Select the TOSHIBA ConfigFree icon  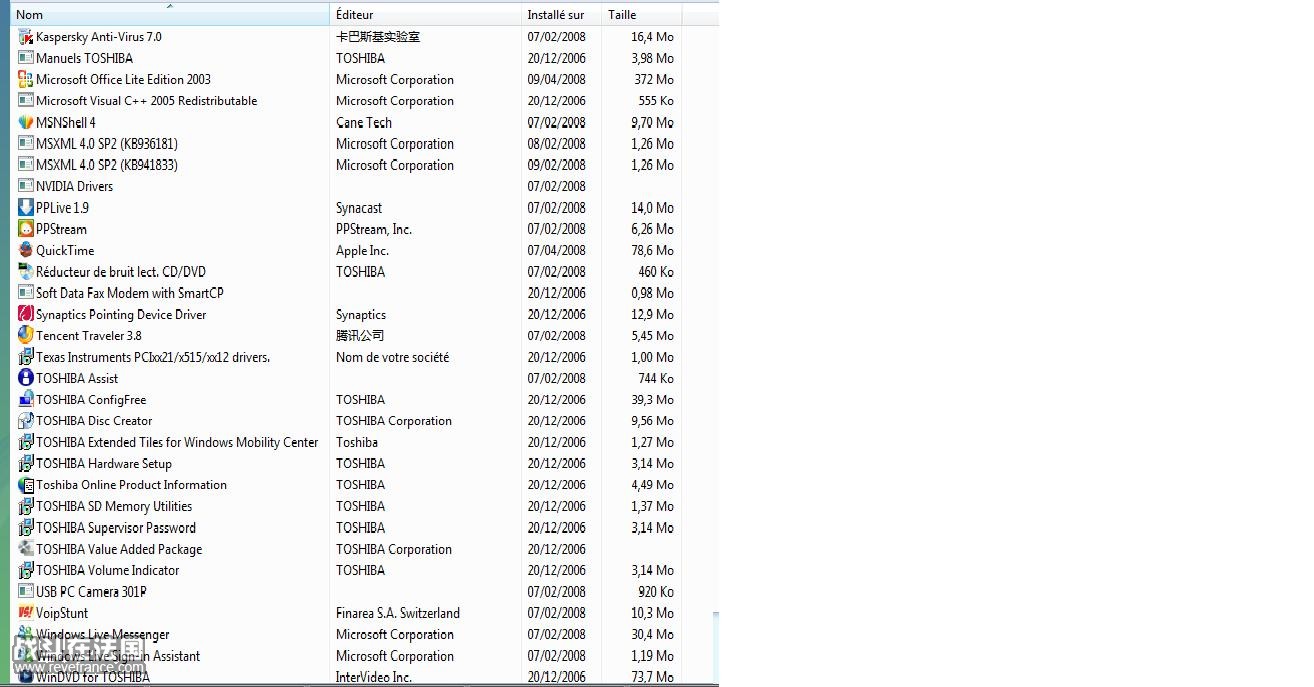(26, 399)
